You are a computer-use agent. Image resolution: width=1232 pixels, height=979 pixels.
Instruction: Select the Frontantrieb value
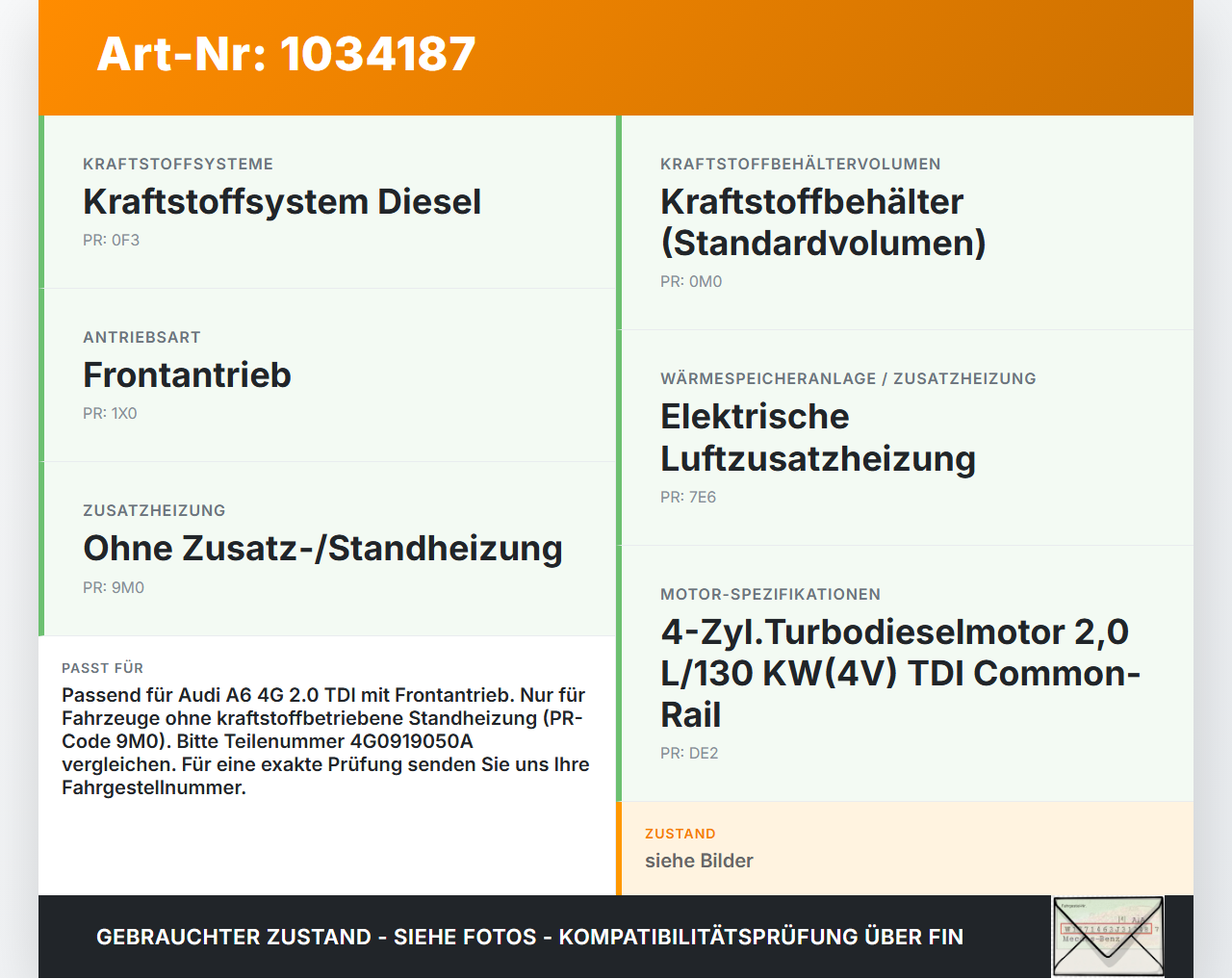tap(187, 374)
